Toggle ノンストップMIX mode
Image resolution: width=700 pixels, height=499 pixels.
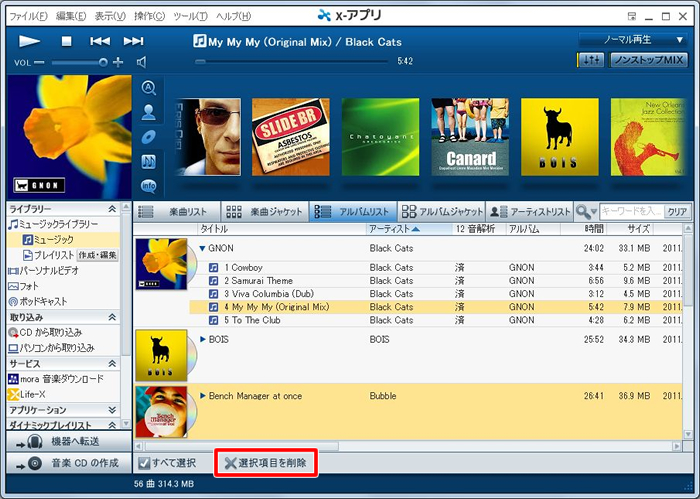tap(648, 60)
